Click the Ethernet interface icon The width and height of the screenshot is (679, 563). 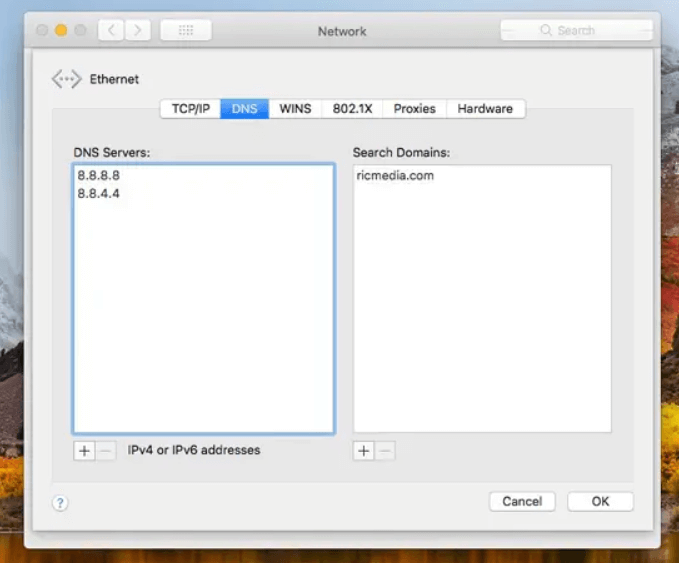66,79
